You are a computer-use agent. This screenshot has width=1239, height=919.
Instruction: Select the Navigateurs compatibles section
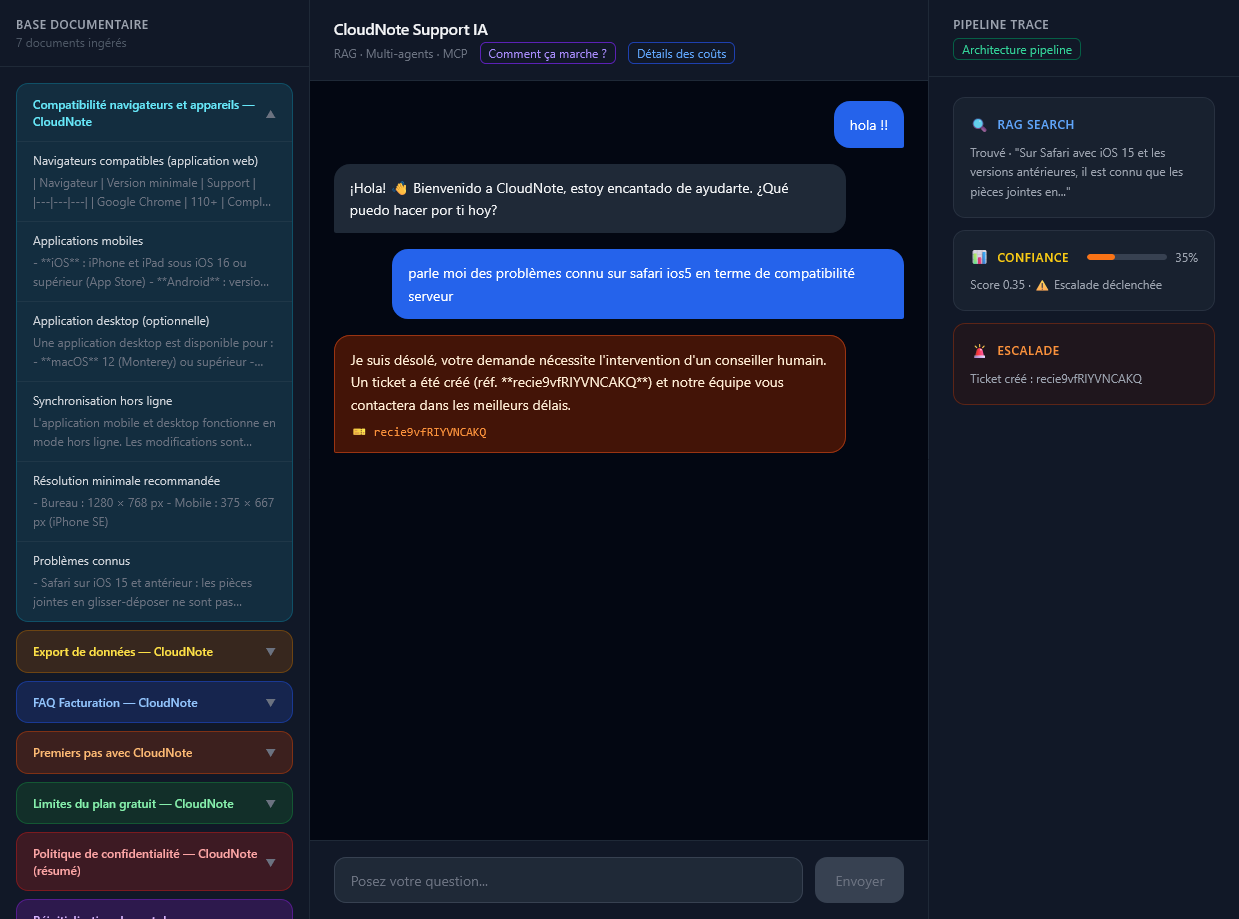pos(154,181)
